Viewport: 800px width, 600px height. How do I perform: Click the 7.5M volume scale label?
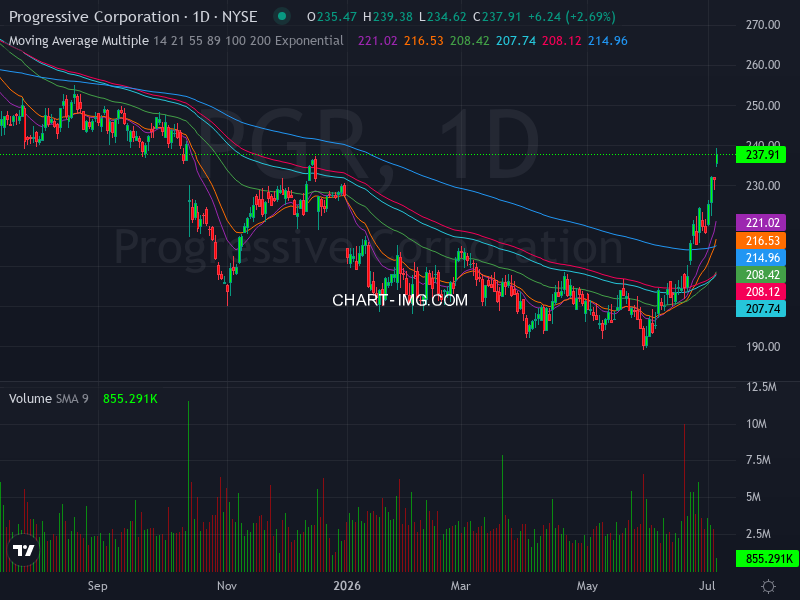(x=758, y=460)
